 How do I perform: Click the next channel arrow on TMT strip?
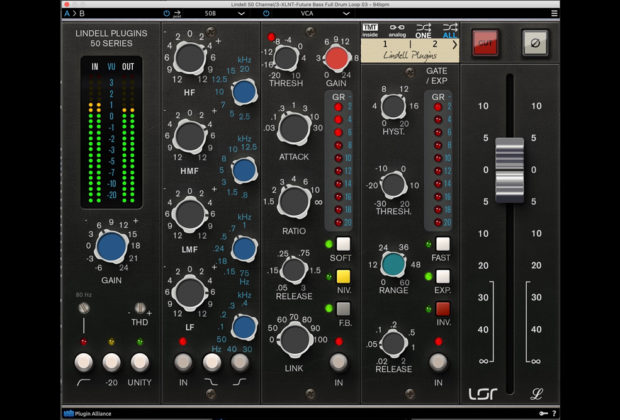pyautogui.click(x=454, y=44)
